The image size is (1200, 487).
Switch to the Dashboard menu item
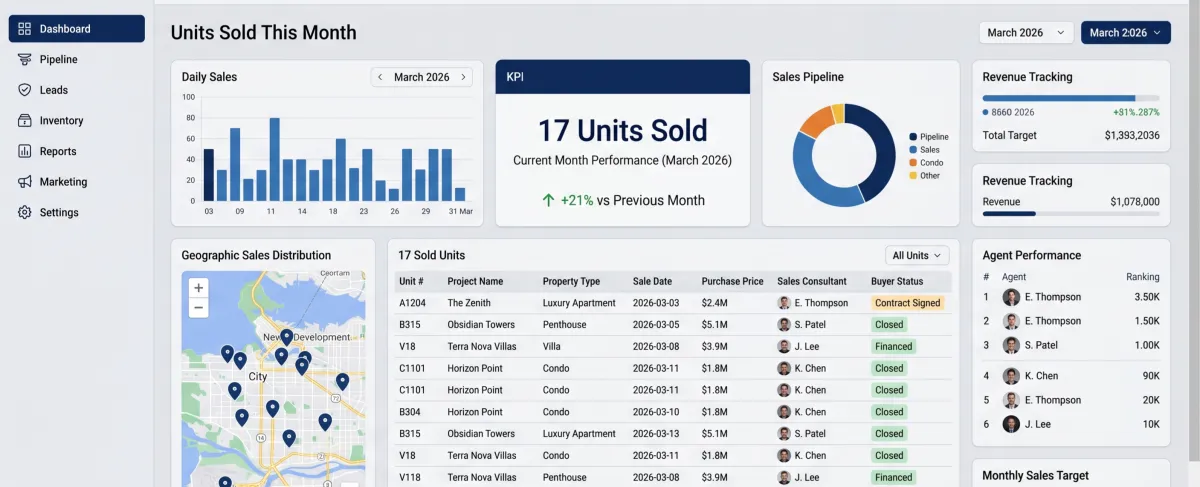[x=77, y=29]
